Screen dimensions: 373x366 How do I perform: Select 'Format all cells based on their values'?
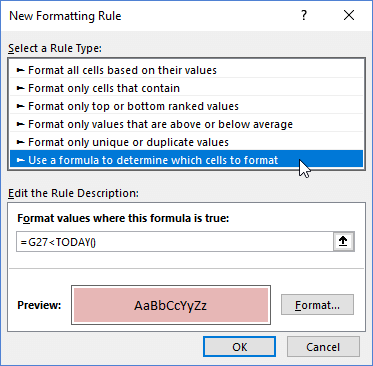point(186,70)
